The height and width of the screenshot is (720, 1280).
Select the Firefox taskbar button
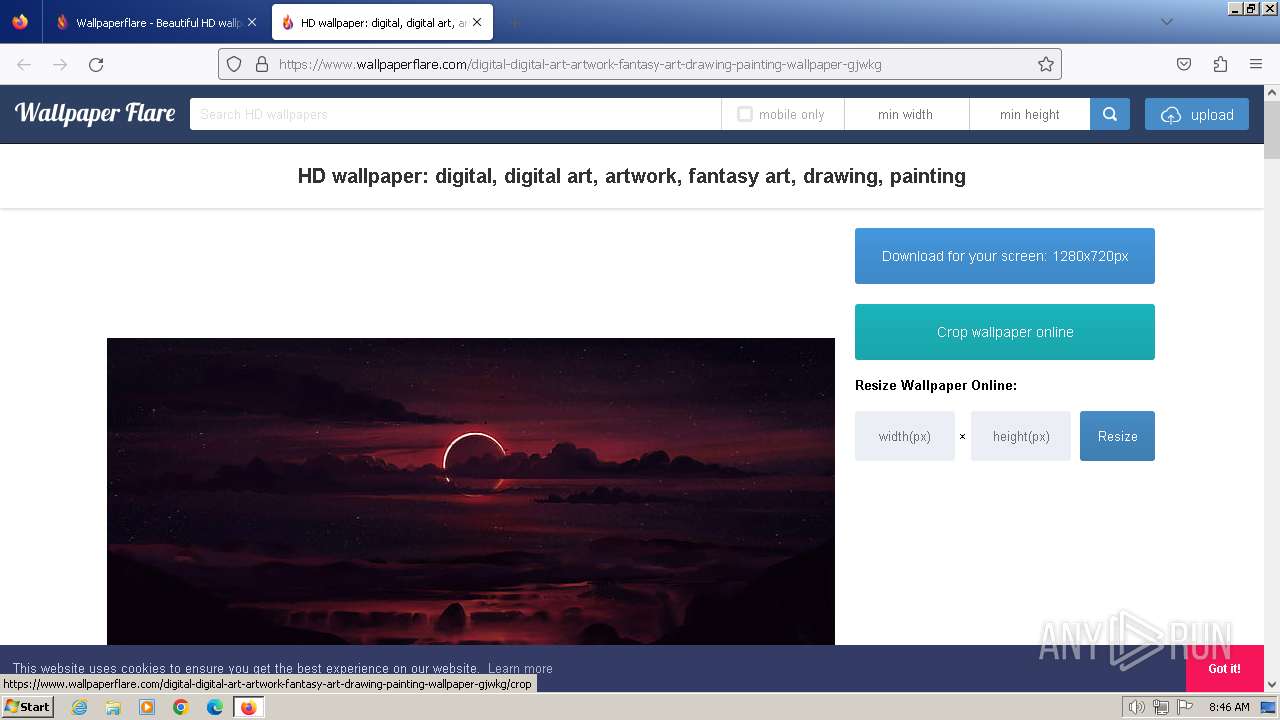tap(248, 707)
